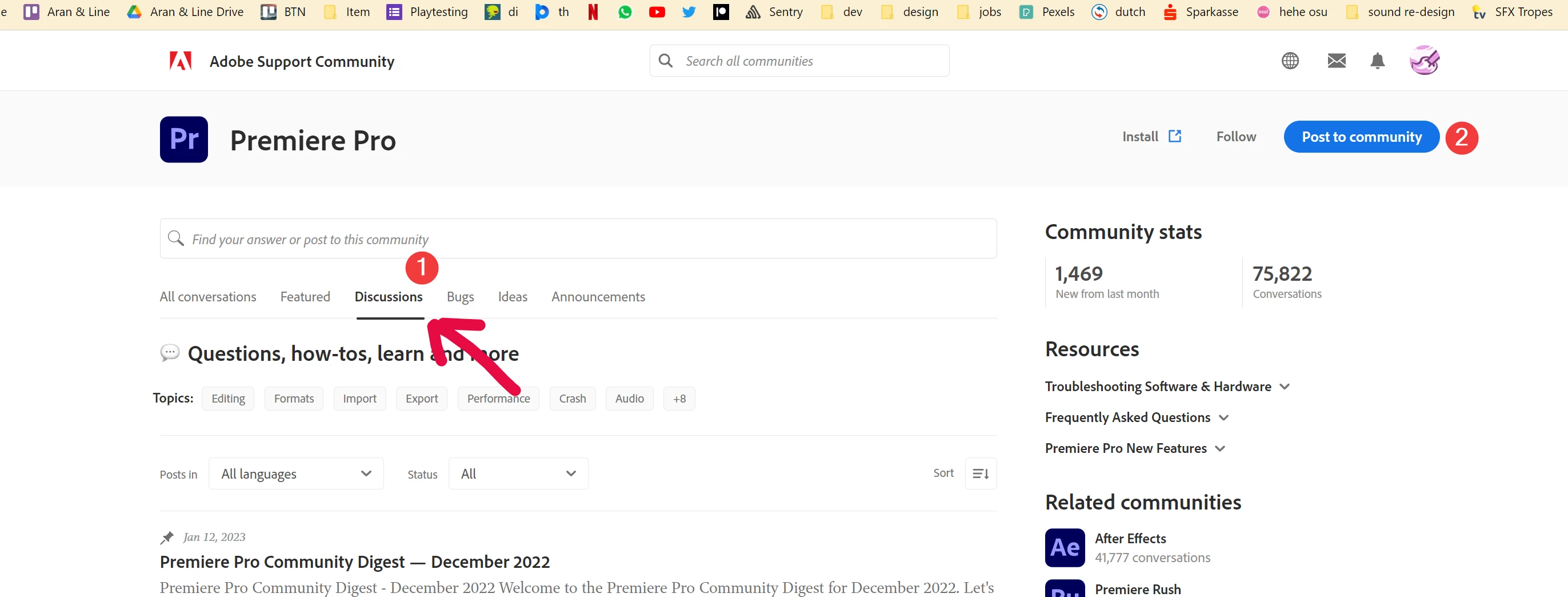Screen dimensions: 1568x597
Task: Open the notifications bell icon
Action: point(1378,61)
